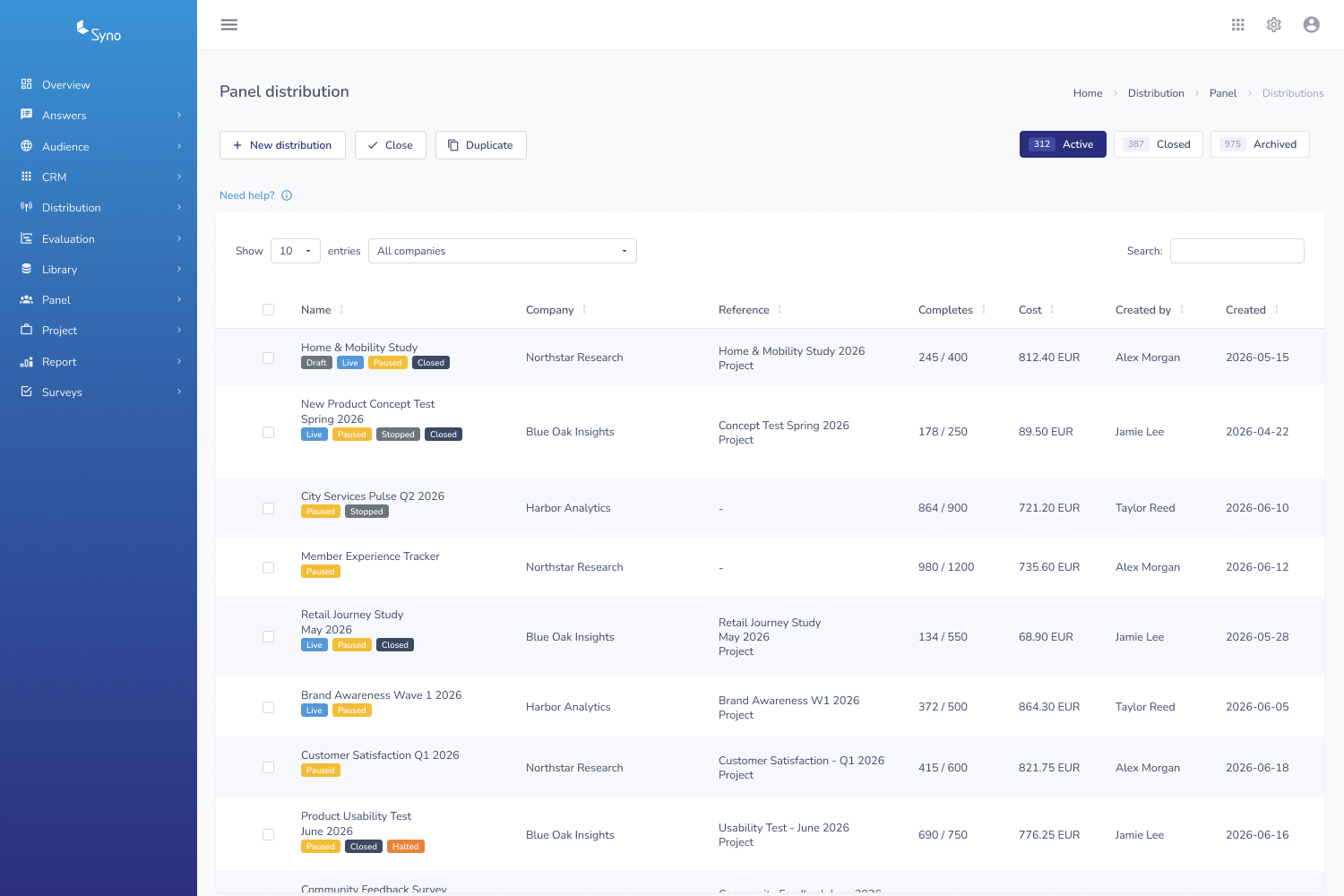Open the Show entries count dropdown
Screen dimensions: 1344x896
tap(296, 251)
